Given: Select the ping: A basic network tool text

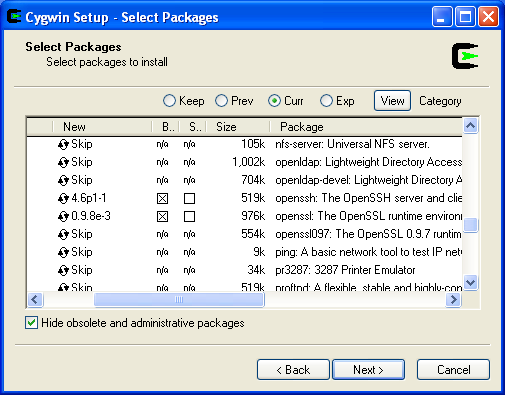Looking at the screenshot, I should [x=368, y=252].
